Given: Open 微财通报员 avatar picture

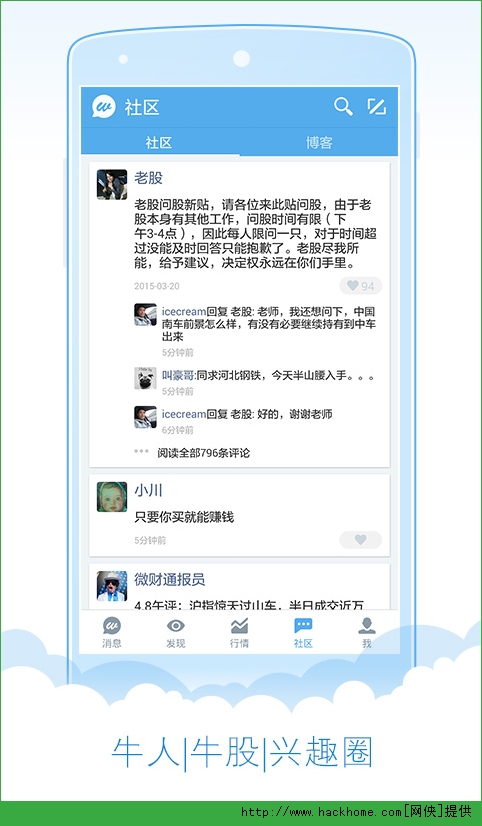Looking at the screenshot, I should point(112,586).
